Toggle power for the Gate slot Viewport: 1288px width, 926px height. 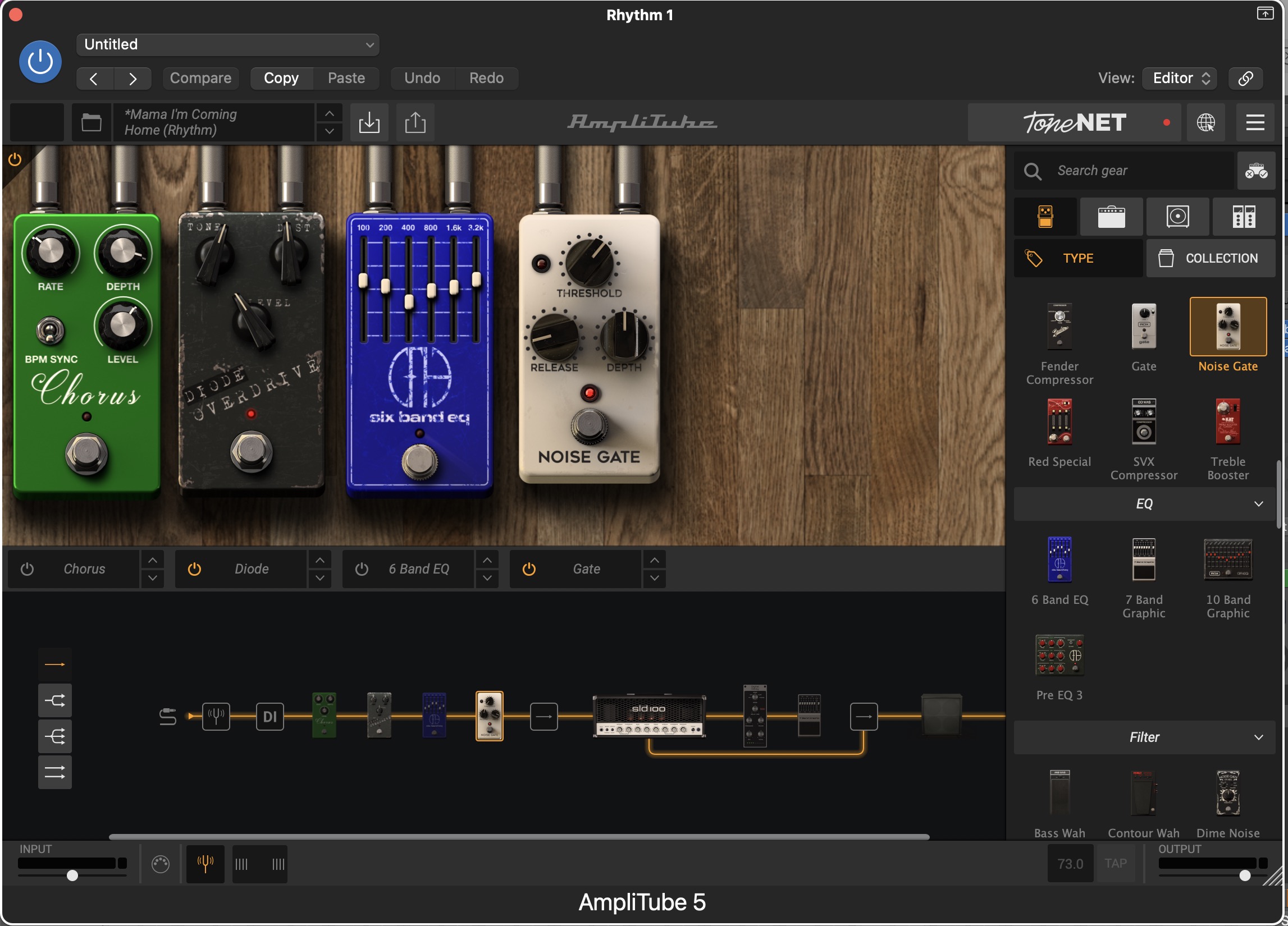click(x=529, y=569)
